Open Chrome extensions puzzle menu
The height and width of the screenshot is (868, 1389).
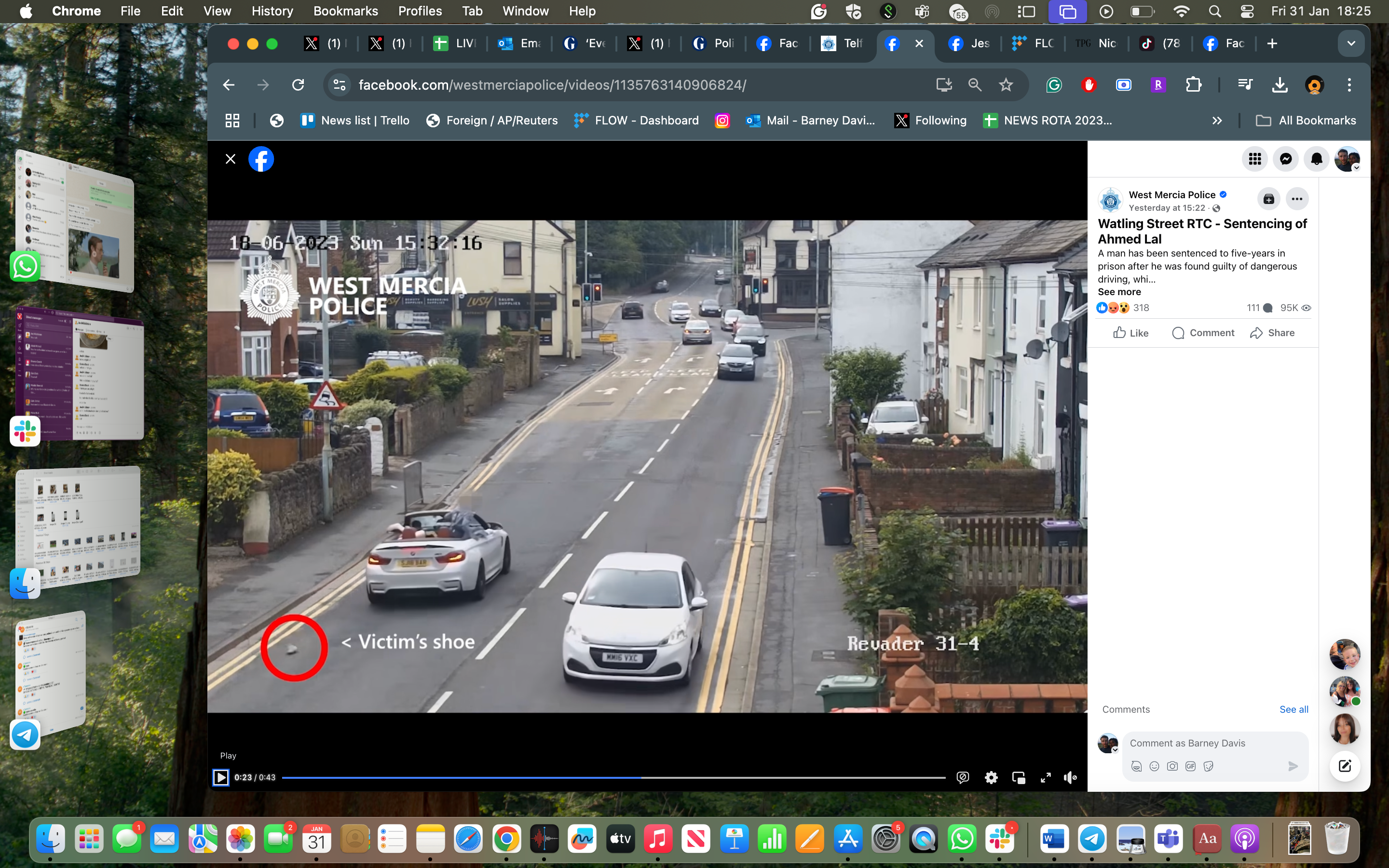click(x=1193, y=85)
